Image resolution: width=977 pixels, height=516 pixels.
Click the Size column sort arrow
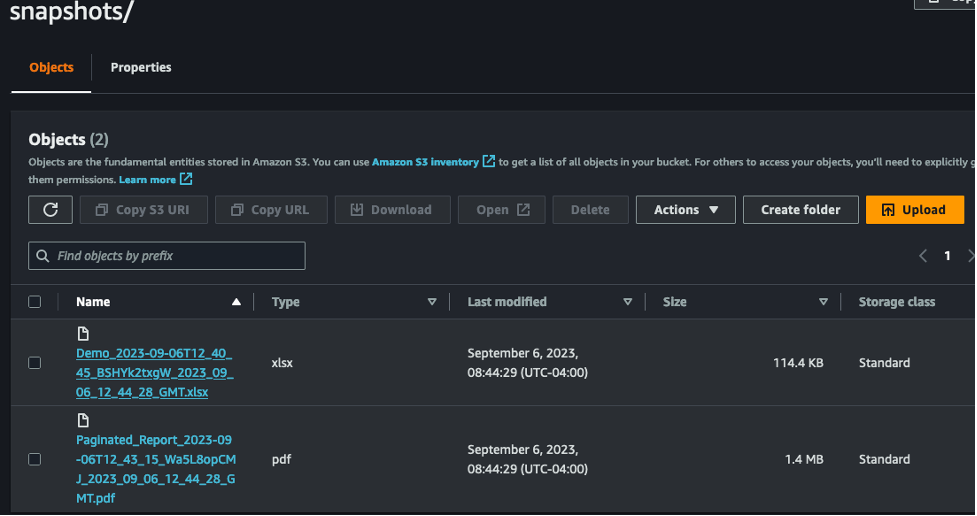823,302
